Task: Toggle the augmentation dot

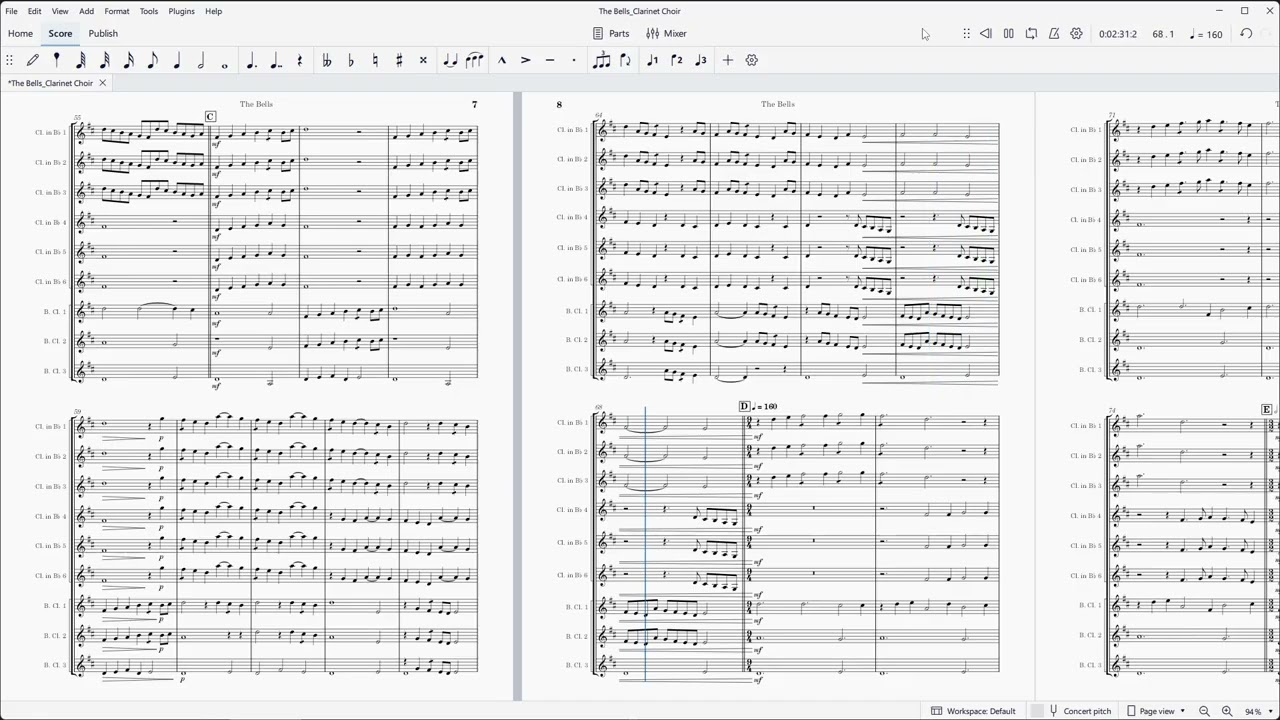Action: 251,60
